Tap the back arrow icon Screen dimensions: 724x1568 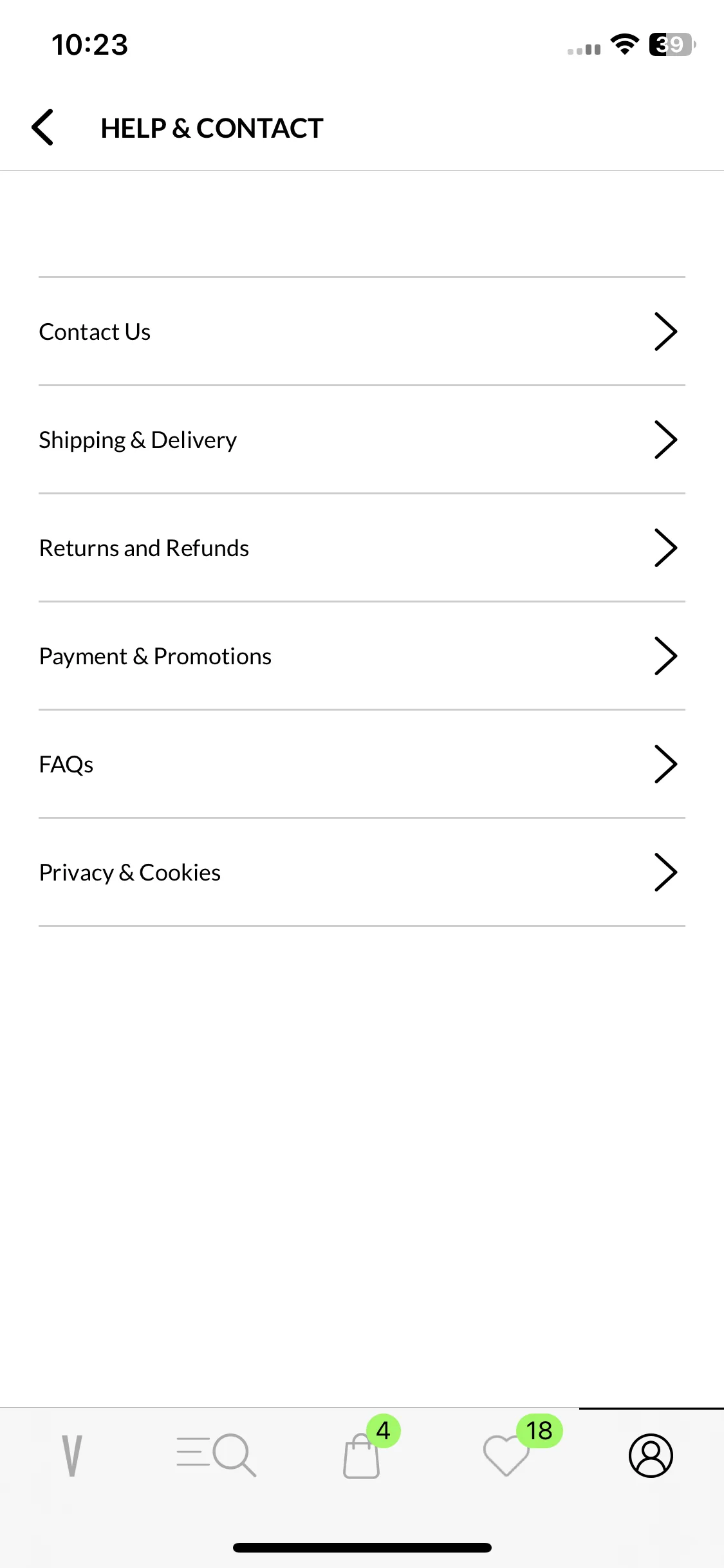click(x=42, y=127)
